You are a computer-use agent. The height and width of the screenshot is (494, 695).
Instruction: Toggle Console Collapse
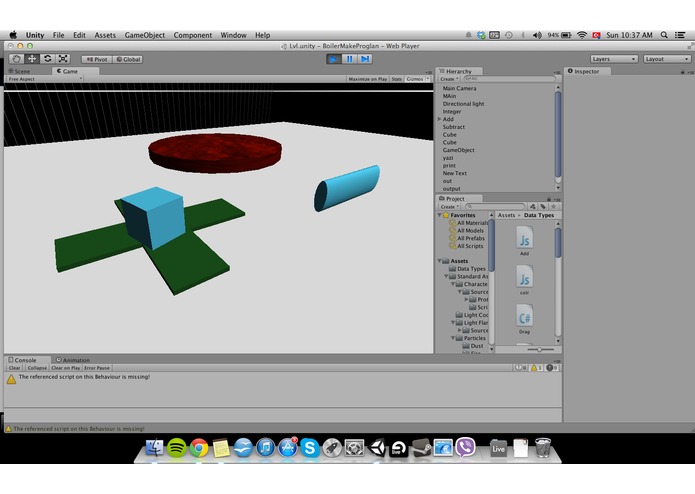(x=37, y=368)
